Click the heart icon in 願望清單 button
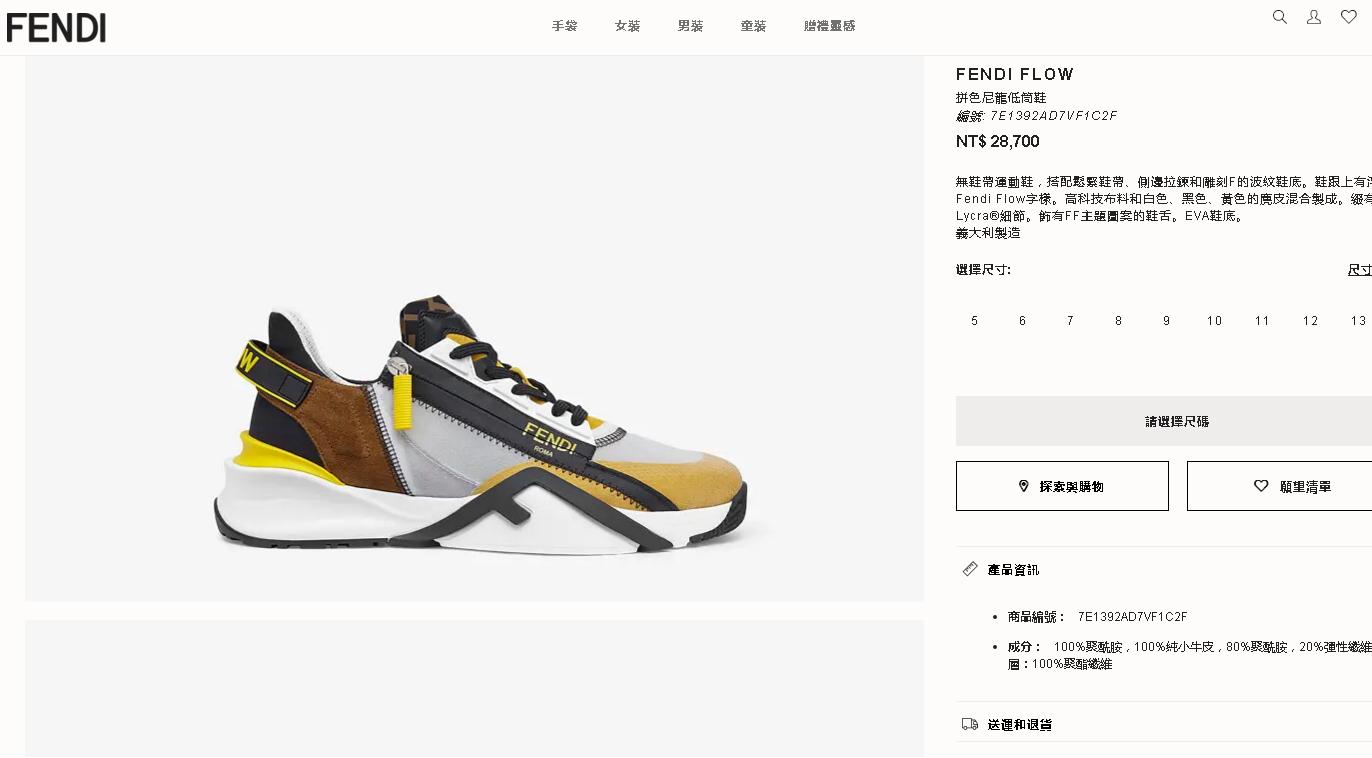Viewport: 1372px width, 758px height. coord(1261,486)
